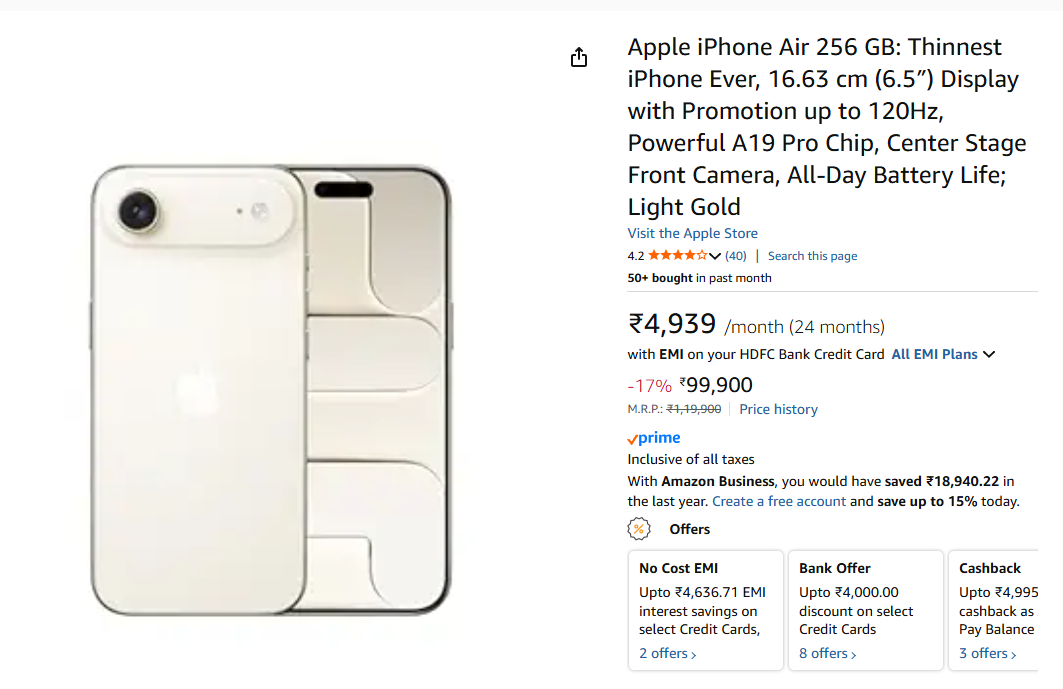Click the star rating icons
Image resolution: width=1063 pixels, height=689 pixels.
[x=677, y=256]
